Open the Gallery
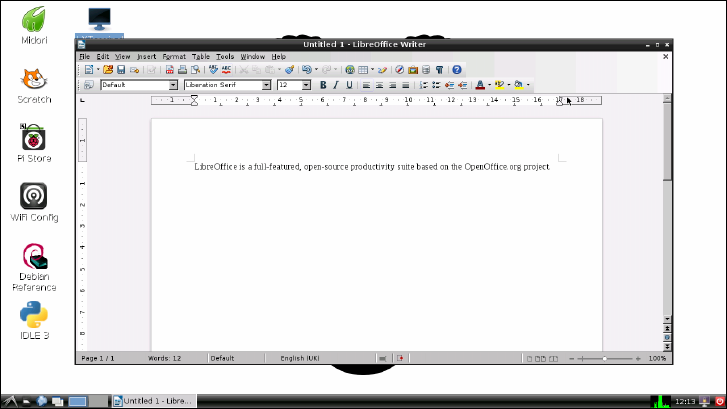This screenshot has width=727, height=409. coord(413,70)
